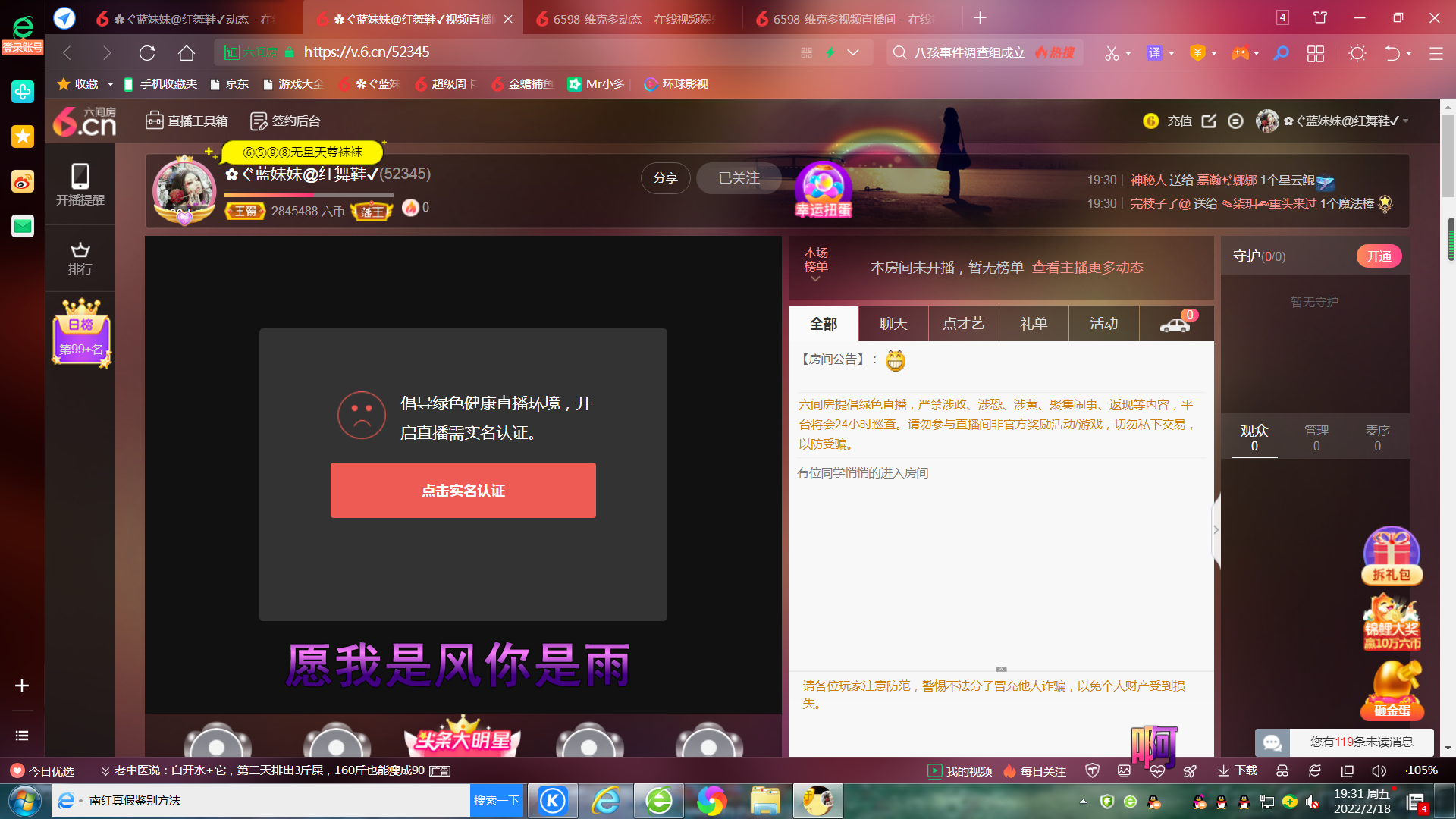This screenshot has height=819, width=1456.
Task: Select the 麦序 list tab
Action: [1378, 438]
